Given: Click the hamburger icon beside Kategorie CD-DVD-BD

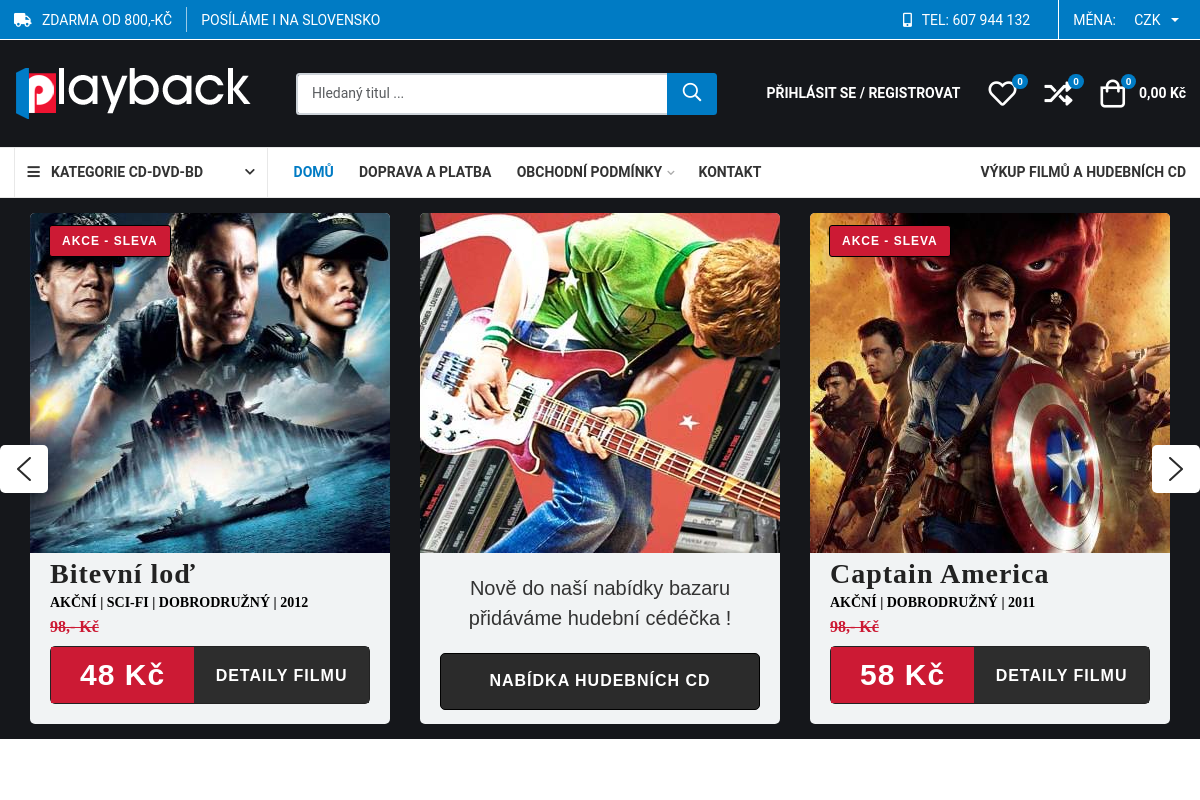Looking at the screenshot, I should pyautogui.click(x=34, y=172).
